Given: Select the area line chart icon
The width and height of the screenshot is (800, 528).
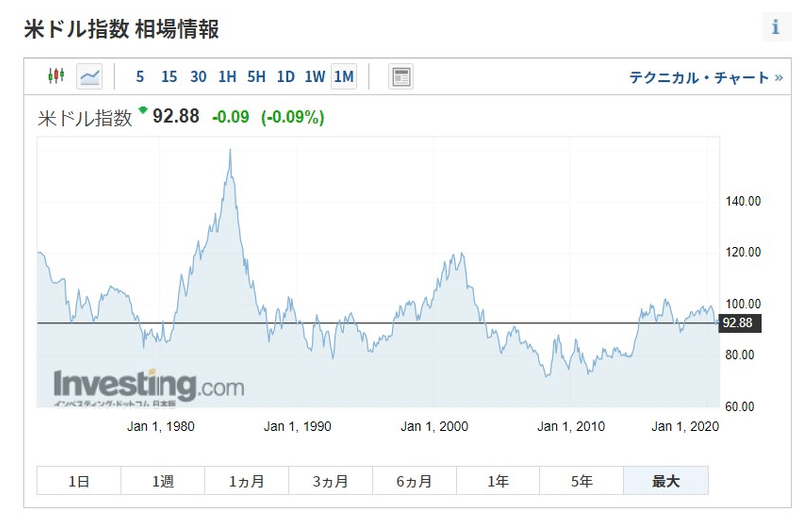Looking at the screenshot, I should click(x=89, y=77).
